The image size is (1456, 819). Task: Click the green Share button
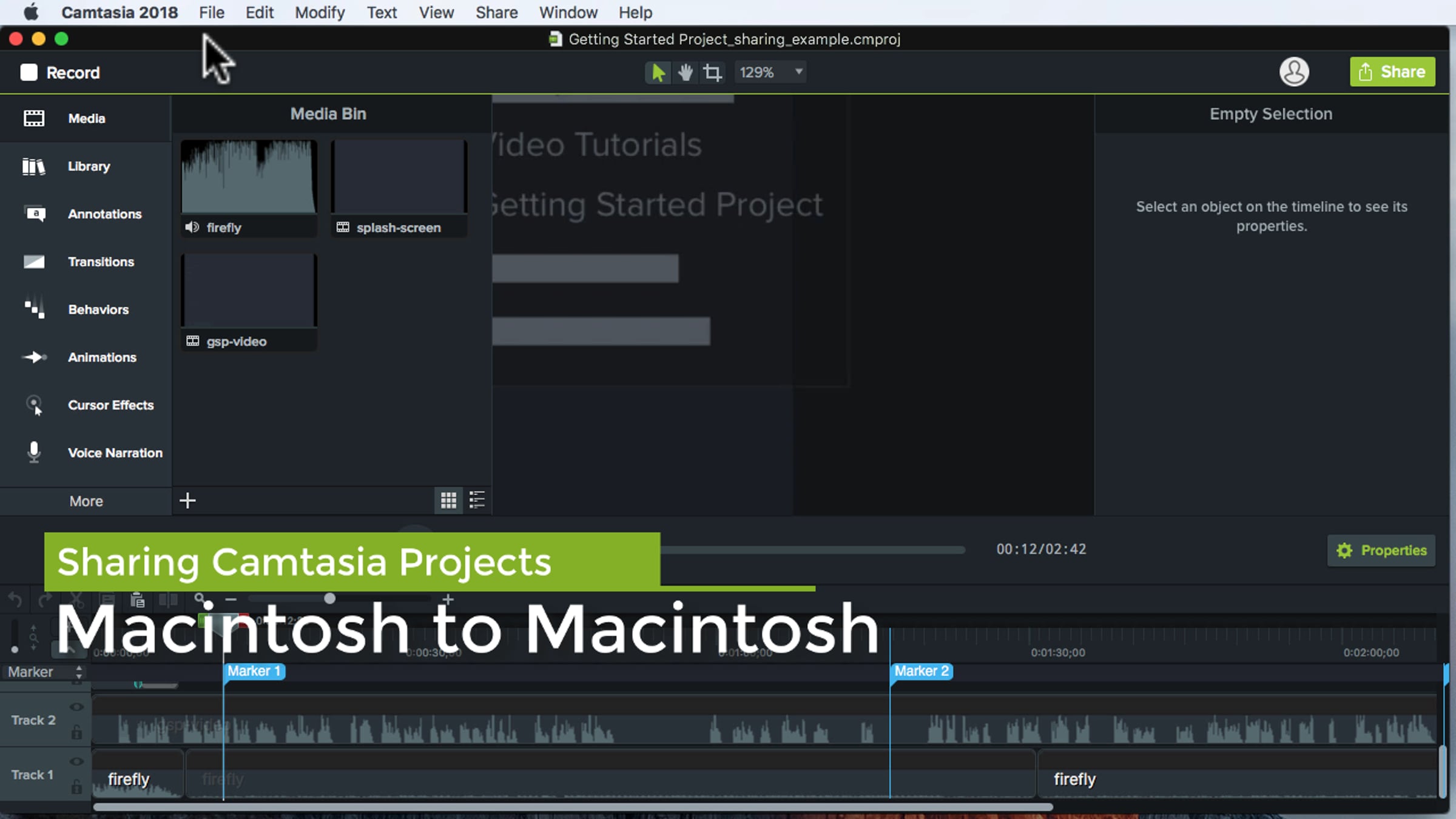pos(1392,72)
